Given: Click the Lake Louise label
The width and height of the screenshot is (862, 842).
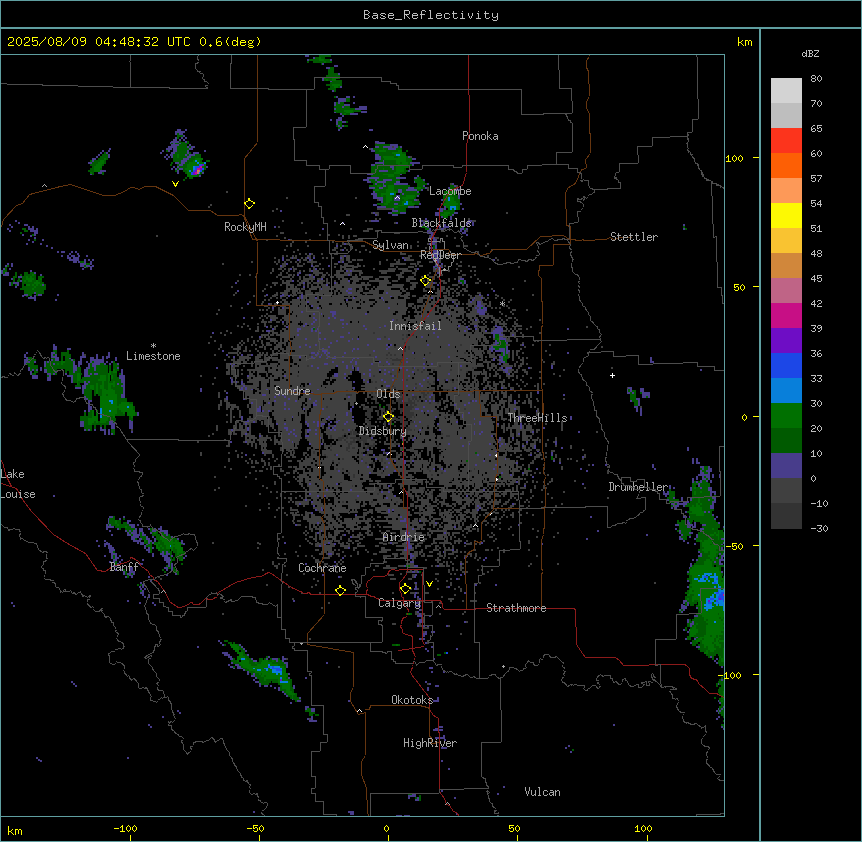Looking at the screenshot, I should 18,484.
